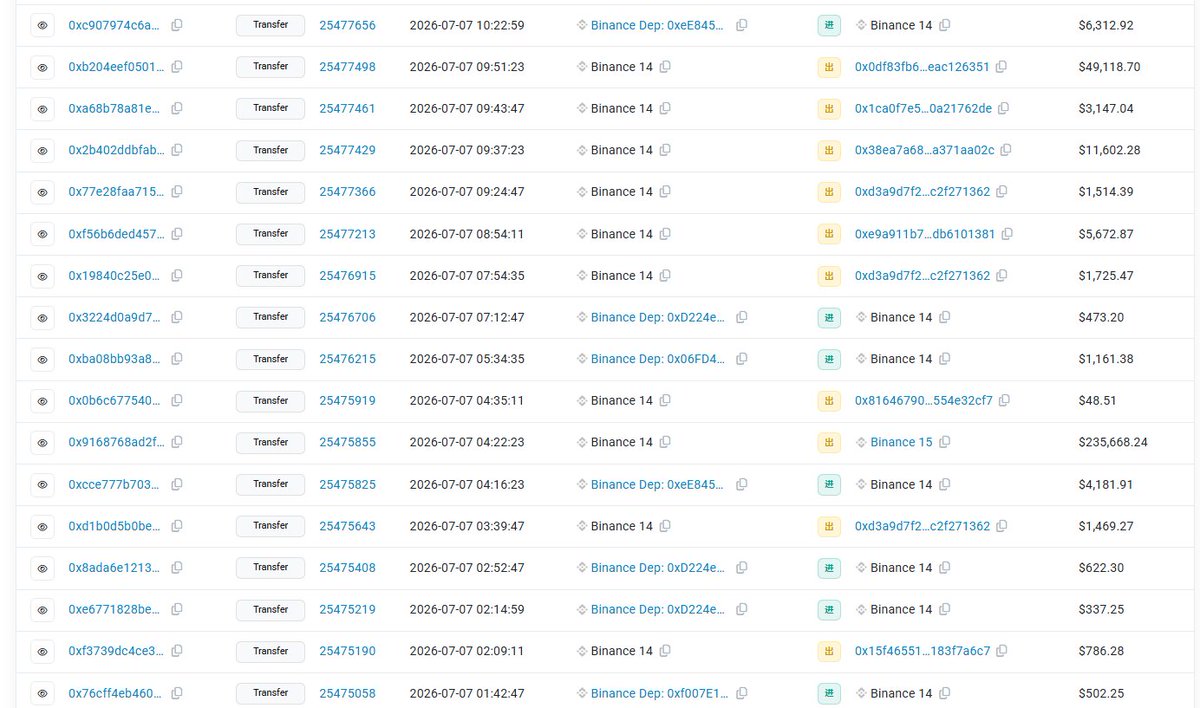Open block 25475058
The width and height of the screenshot is (1200, 708).
(347, 693)
